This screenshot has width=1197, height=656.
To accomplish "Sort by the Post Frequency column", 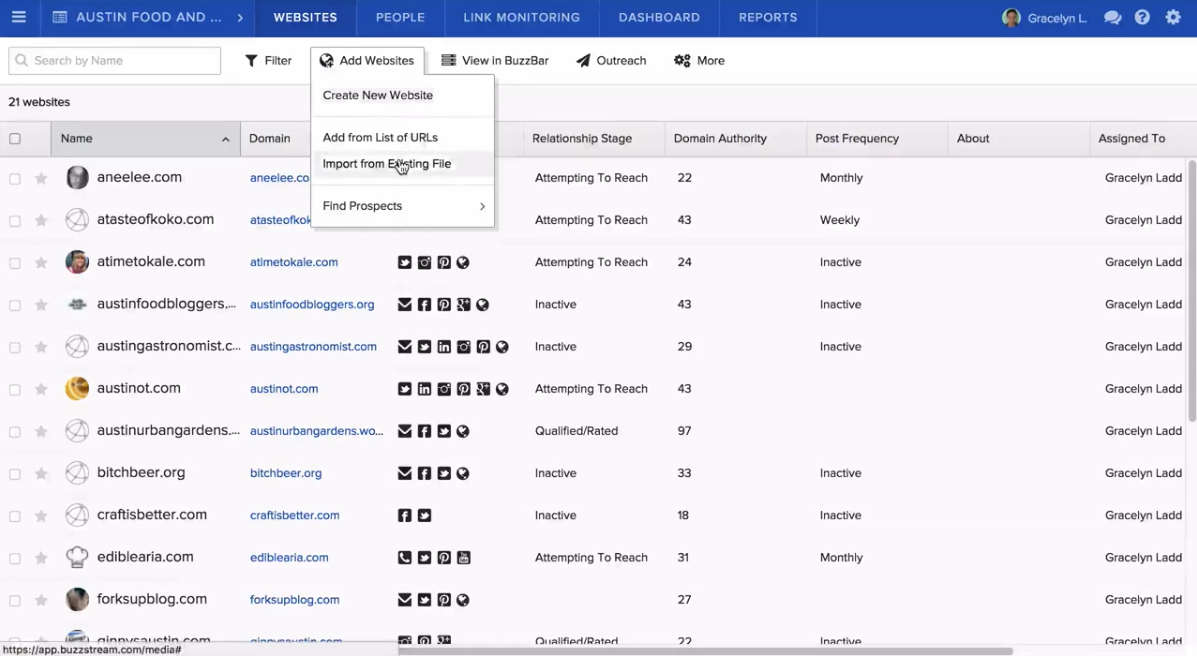I will 877,138.
